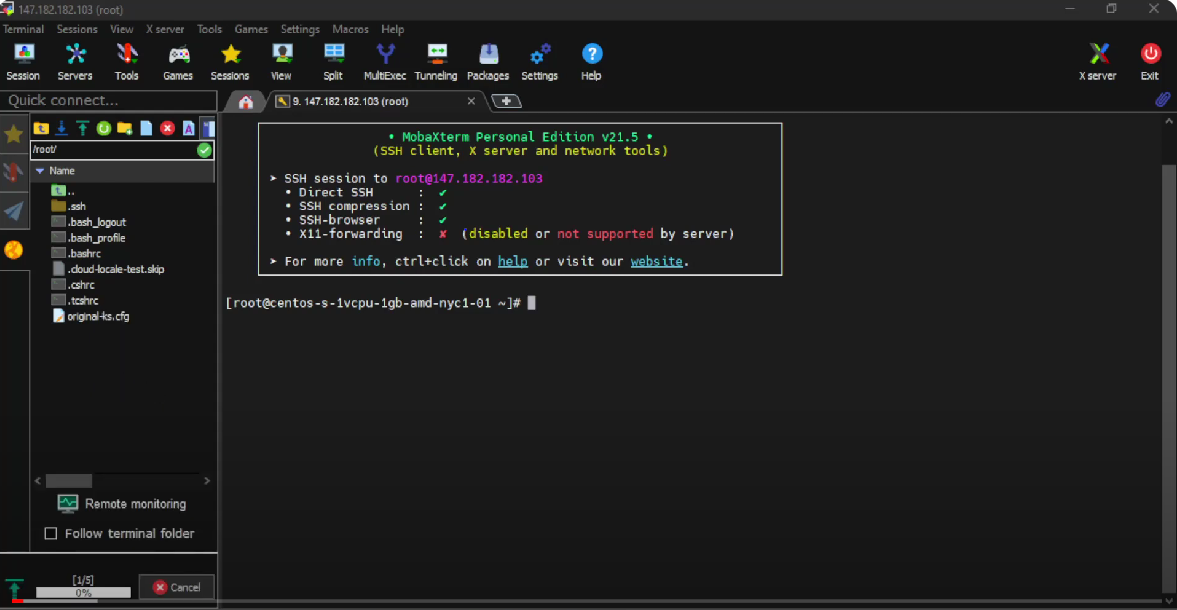Viewport: 1177px width, 610px height.
Task: Create a new file in SFTP browser
Action: coord(146,128)
